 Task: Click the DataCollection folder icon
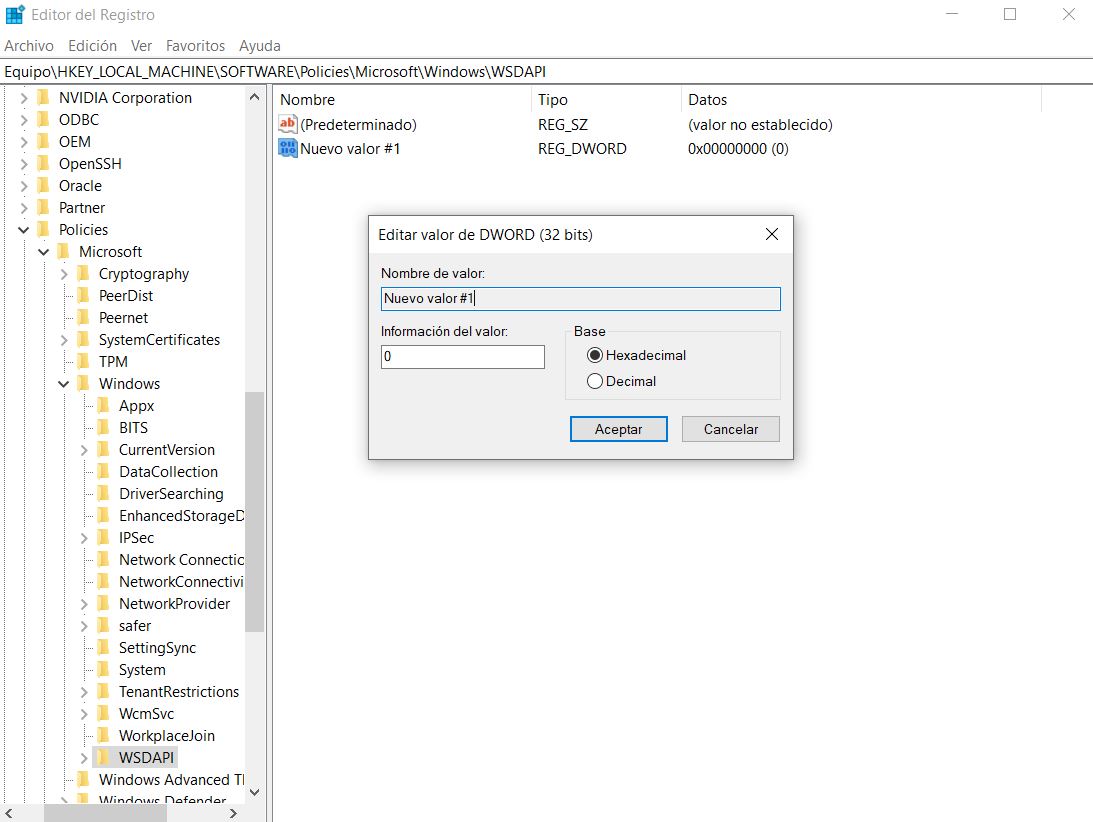tap(104, 472)
